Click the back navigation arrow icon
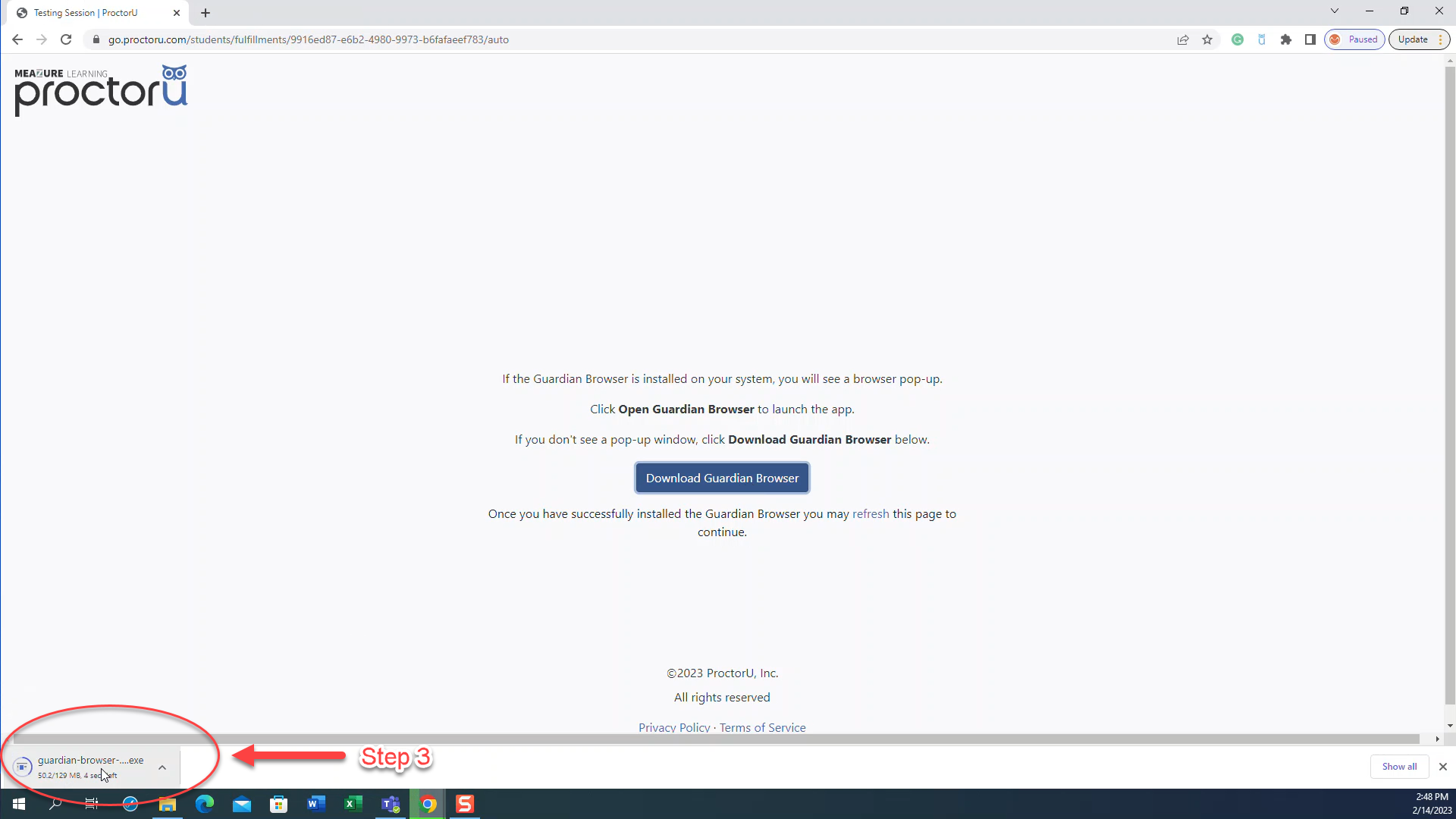The width and height of the screenshot is (1456, 819). click(x=18, y=39)
